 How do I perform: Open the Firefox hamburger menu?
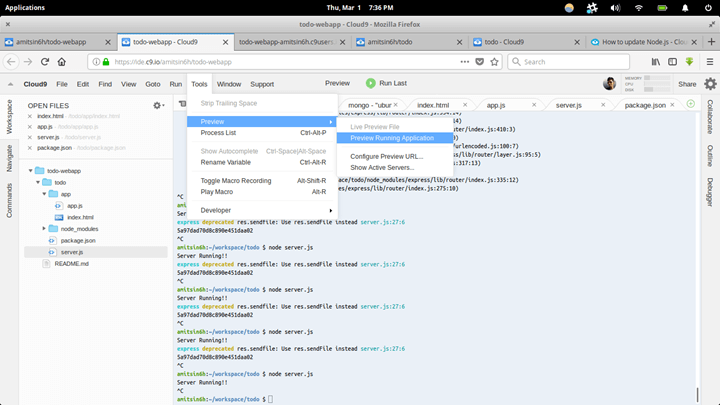point(709,62)
